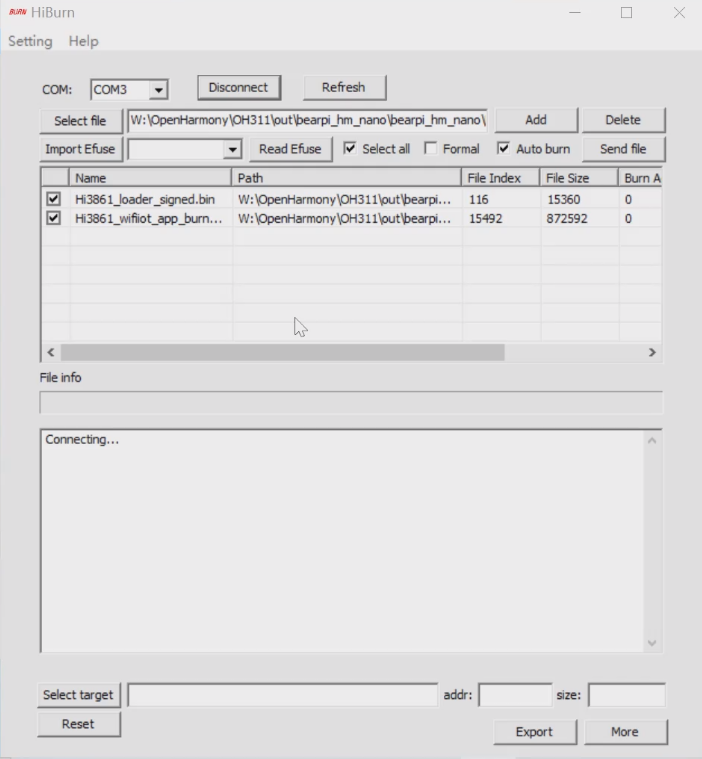The height and width of the screenshot is (759, 702).
Task: Refresh the COM port list
Action: click(x=344, y=88)
